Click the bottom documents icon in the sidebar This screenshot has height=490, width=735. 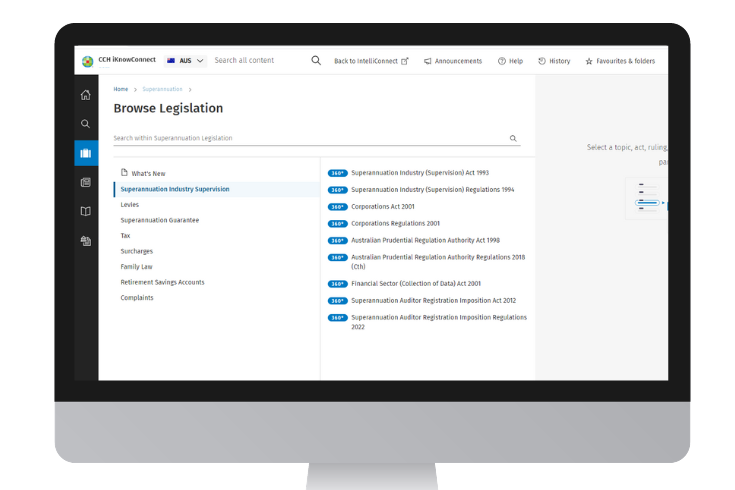coord(86,241)
